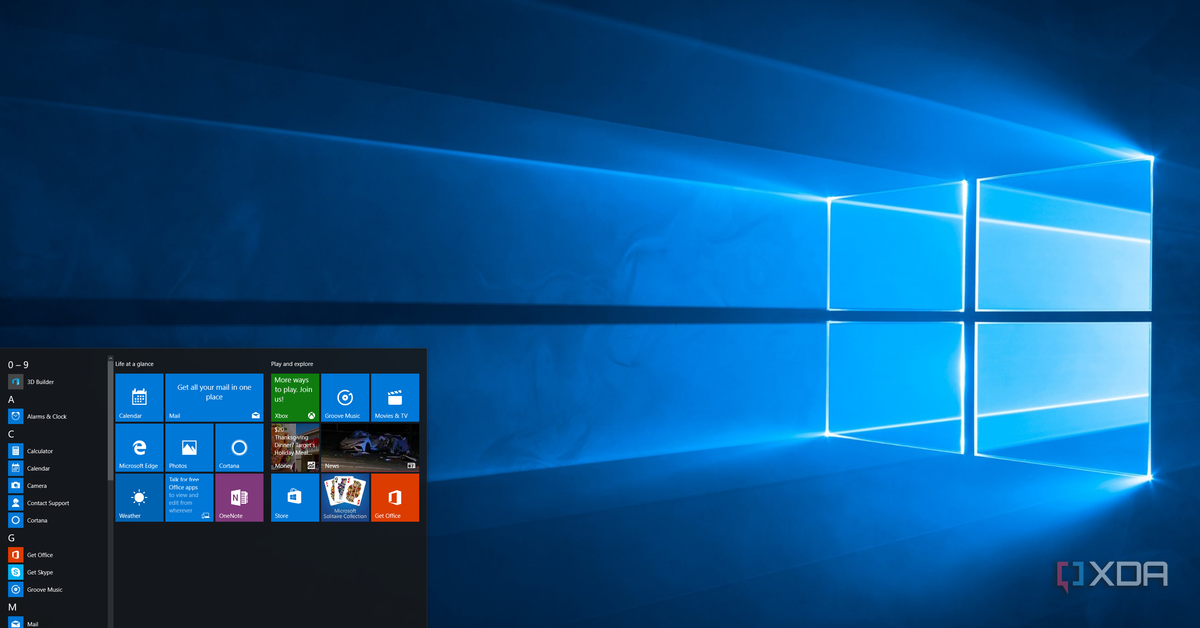Open the News live tile
The image size is (1200, 628).
[x=370, y=447]
